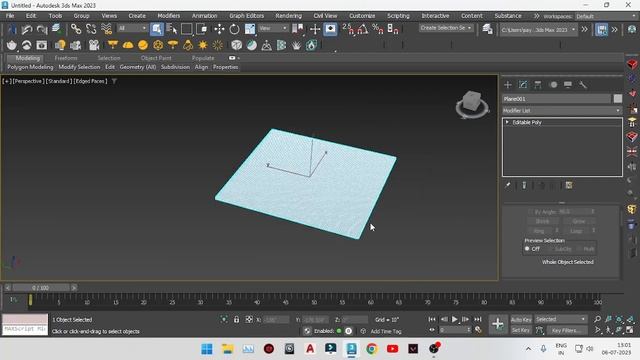640x360 pixels.
Task: Open the Hierarchy tab in command panel
Action: [538, 84]
